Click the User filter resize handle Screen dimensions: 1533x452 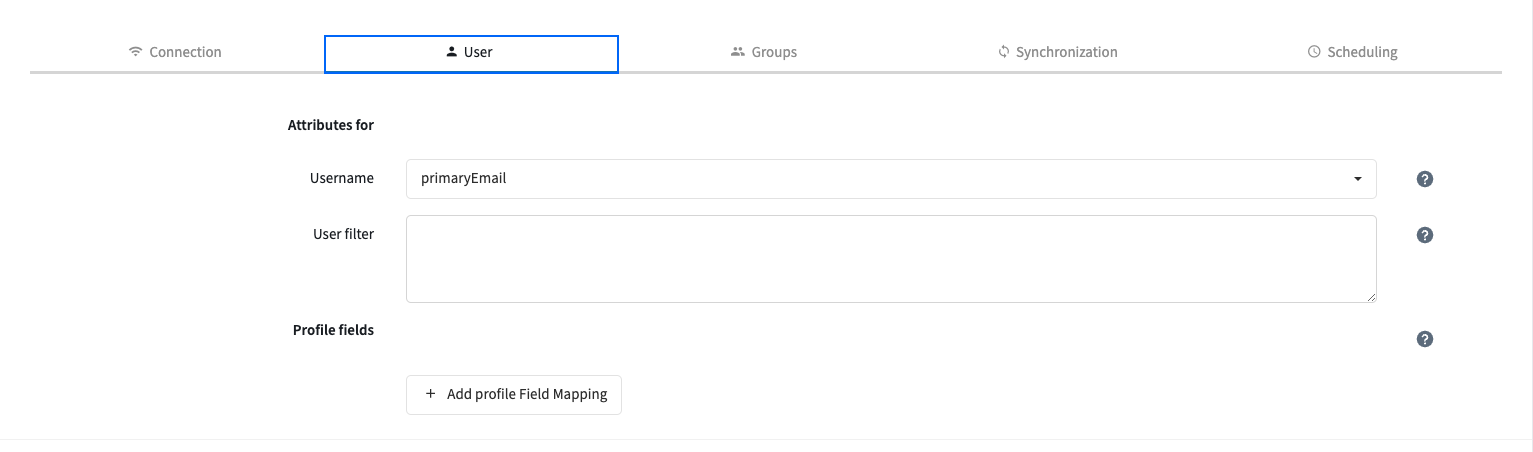(x=1372, y=297)
